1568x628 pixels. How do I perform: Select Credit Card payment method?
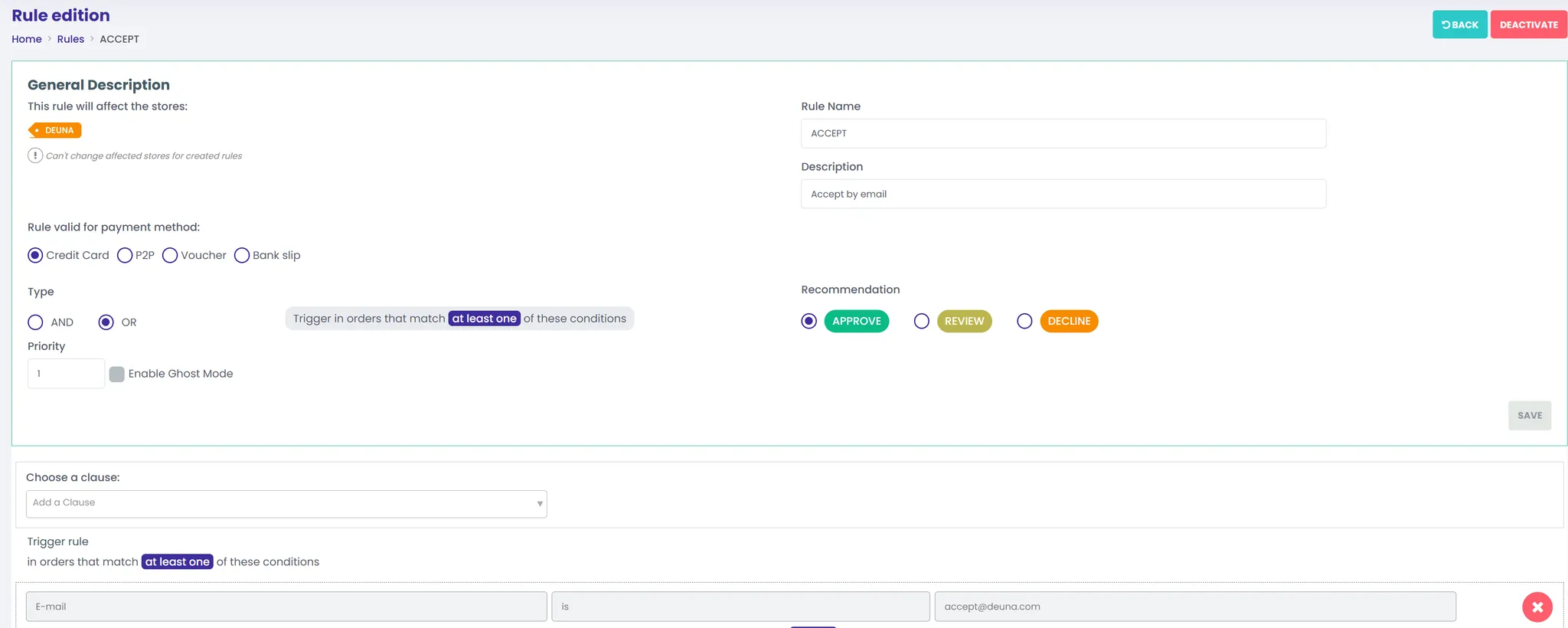tap(35, 255)
